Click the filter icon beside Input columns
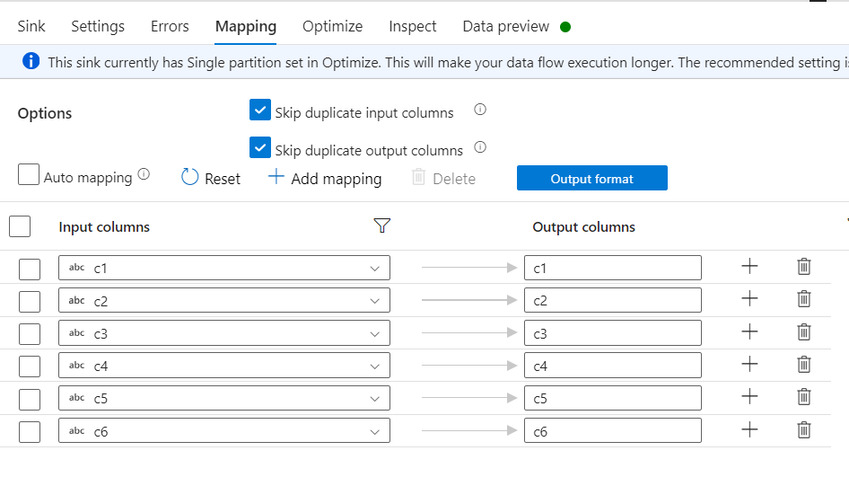849x477 pixels. 382,225
